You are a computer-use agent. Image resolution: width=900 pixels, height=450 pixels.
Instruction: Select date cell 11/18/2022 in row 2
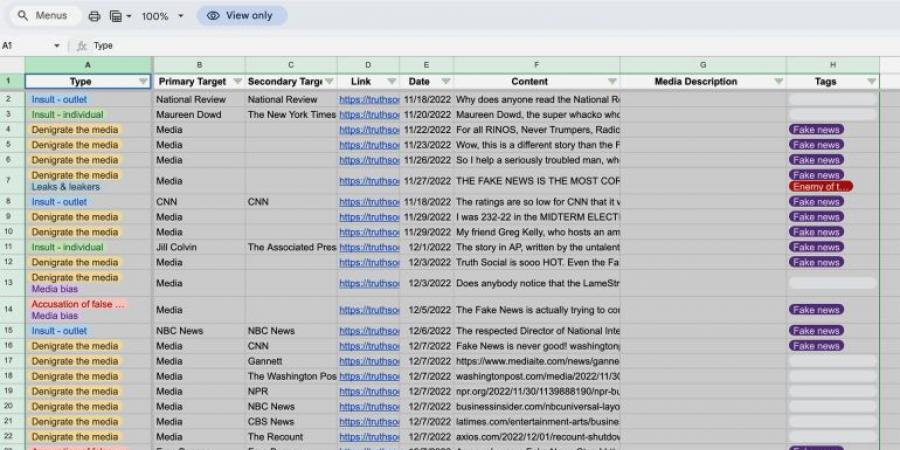426,99
